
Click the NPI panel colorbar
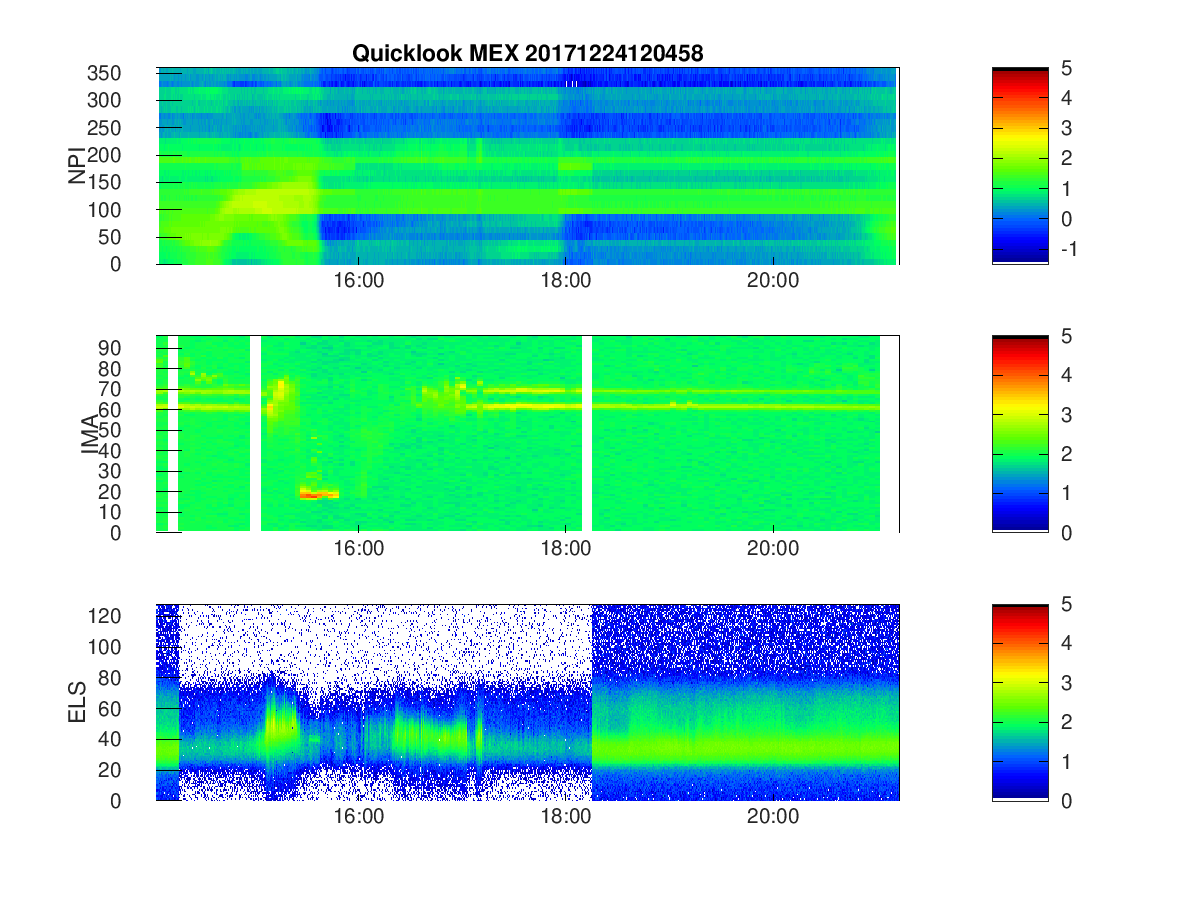click(1020, 166)
